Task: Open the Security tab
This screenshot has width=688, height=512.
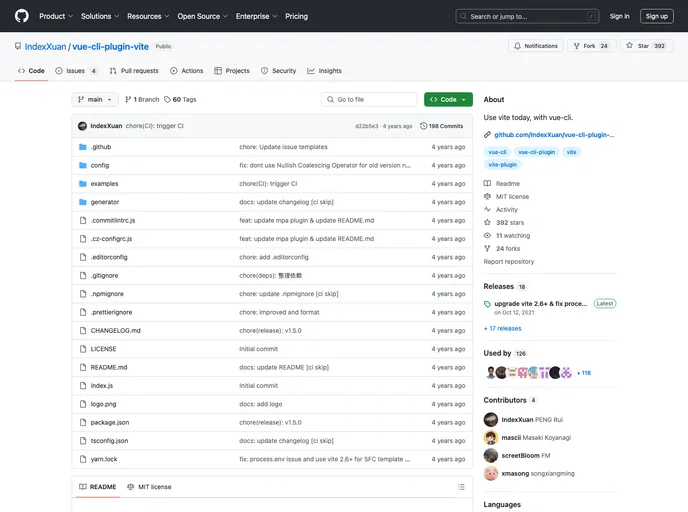Action: [279, 71]
